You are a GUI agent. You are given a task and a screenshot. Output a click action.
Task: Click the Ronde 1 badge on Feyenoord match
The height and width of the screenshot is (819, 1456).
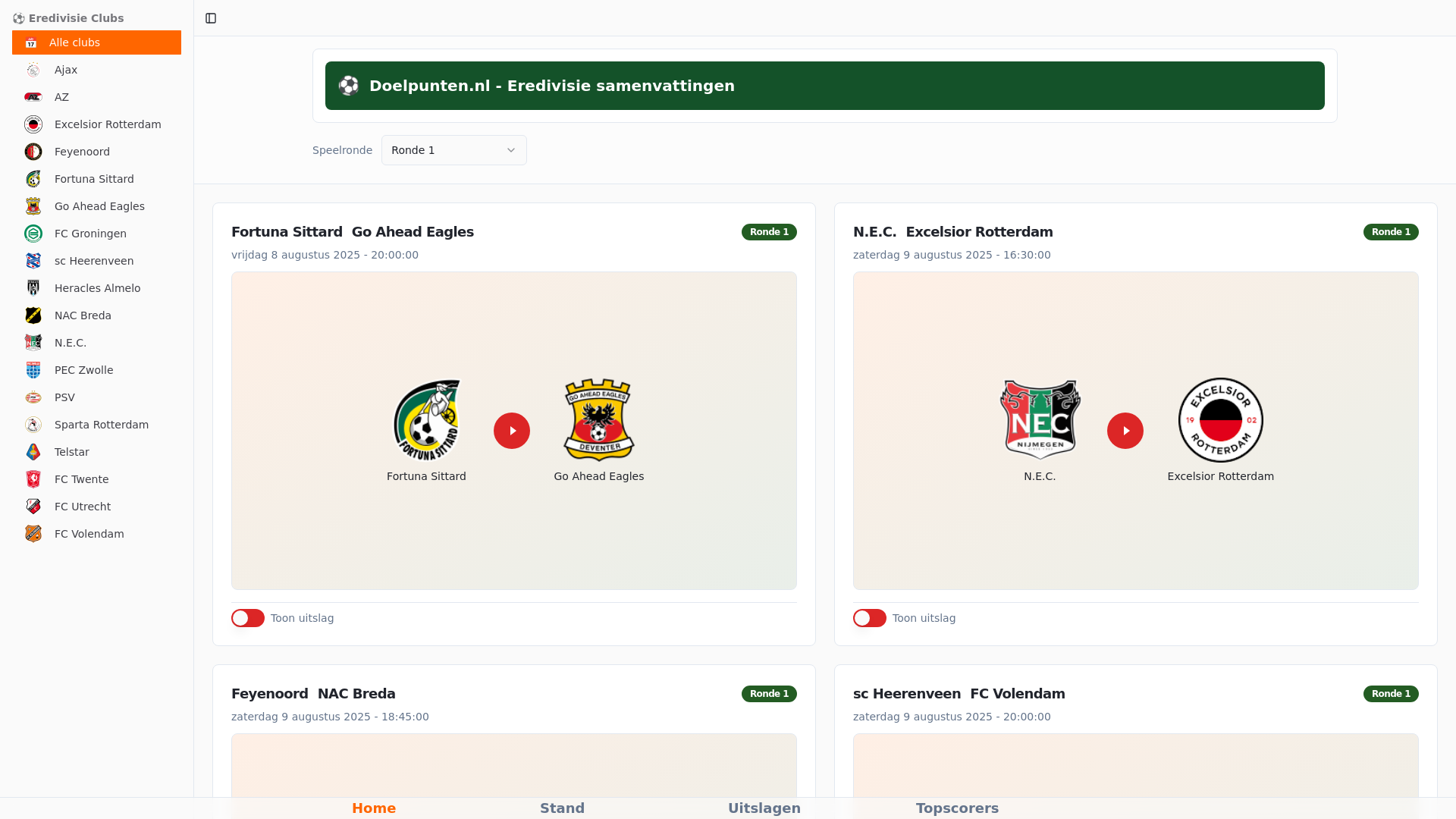(769, 694)
